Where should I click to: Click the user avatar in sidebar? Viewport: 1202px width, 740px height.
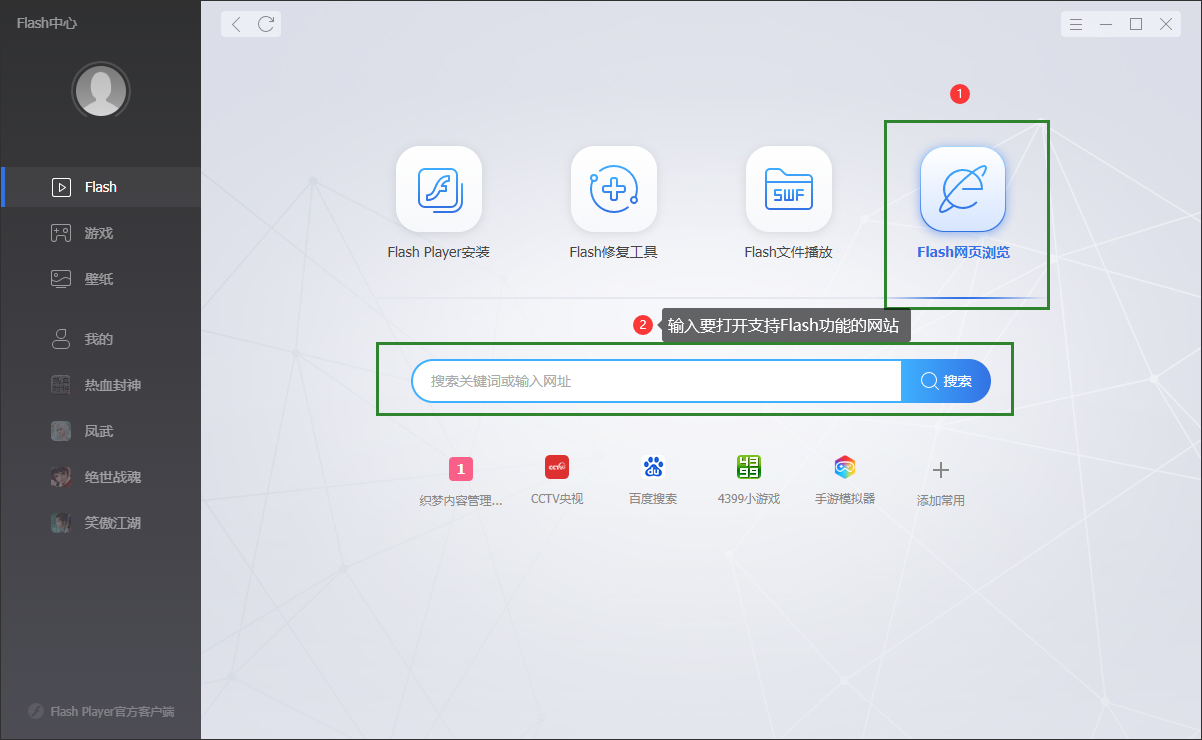(100, 92)
